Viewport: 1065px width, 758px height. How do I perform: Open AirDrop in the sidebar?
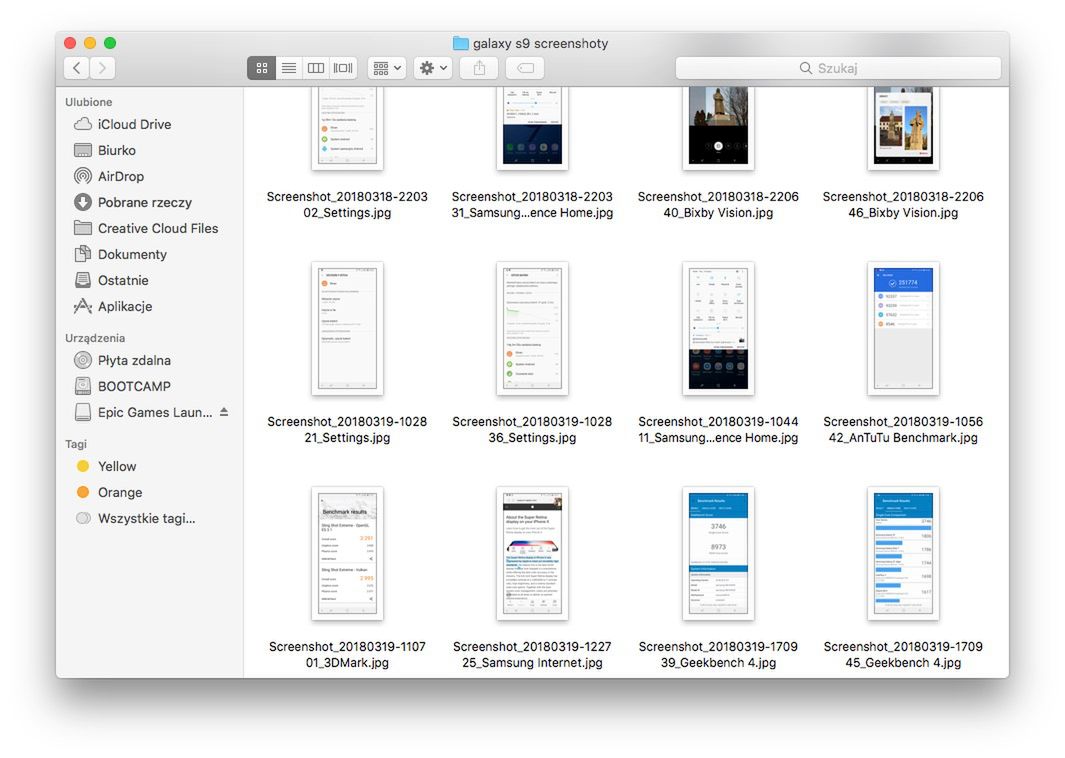pyautogui.click(x=121, y=176)
